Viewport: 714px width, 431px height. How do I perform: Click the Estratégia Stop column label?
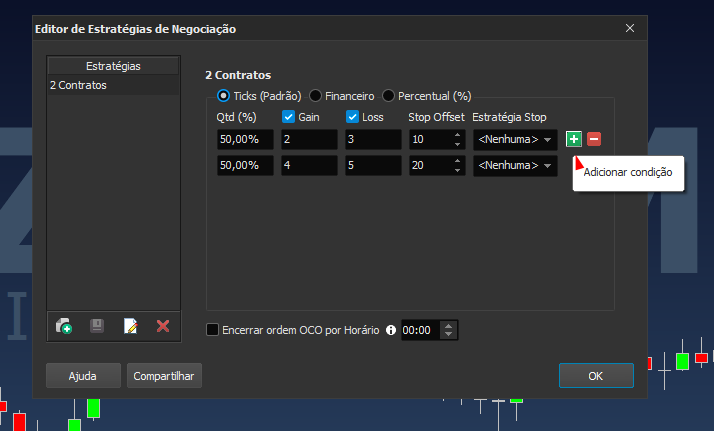(509, 117)
